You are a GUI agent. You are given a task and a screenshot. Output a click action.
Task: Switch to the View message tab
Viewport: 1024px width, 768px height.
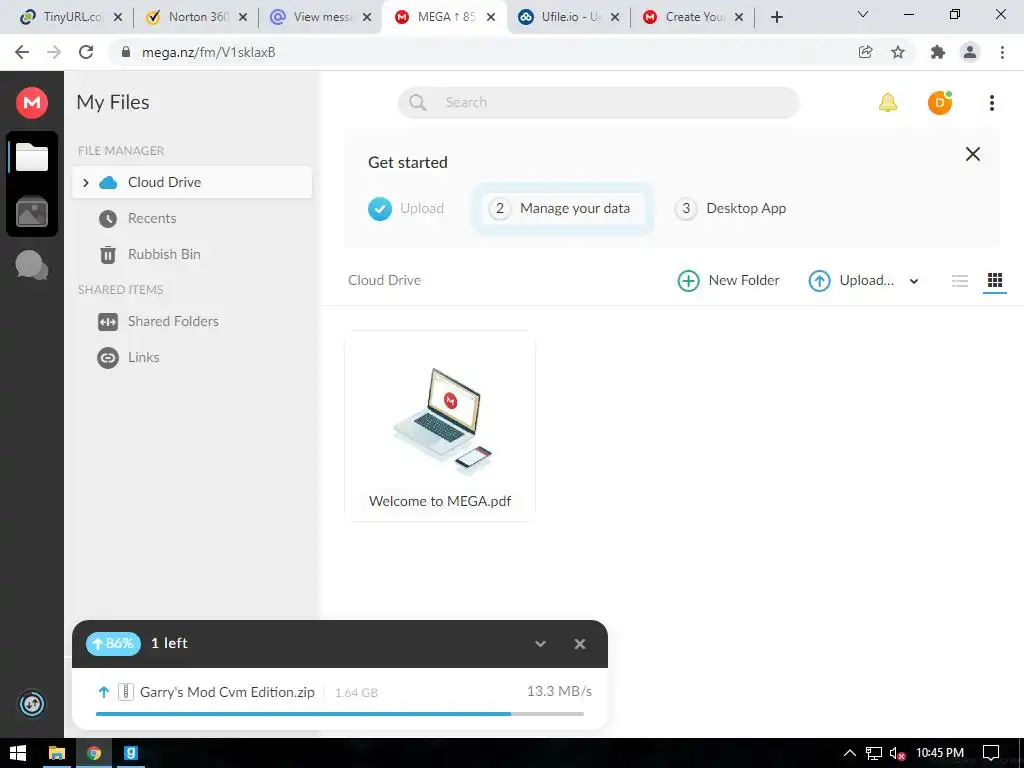coord(320,17)
